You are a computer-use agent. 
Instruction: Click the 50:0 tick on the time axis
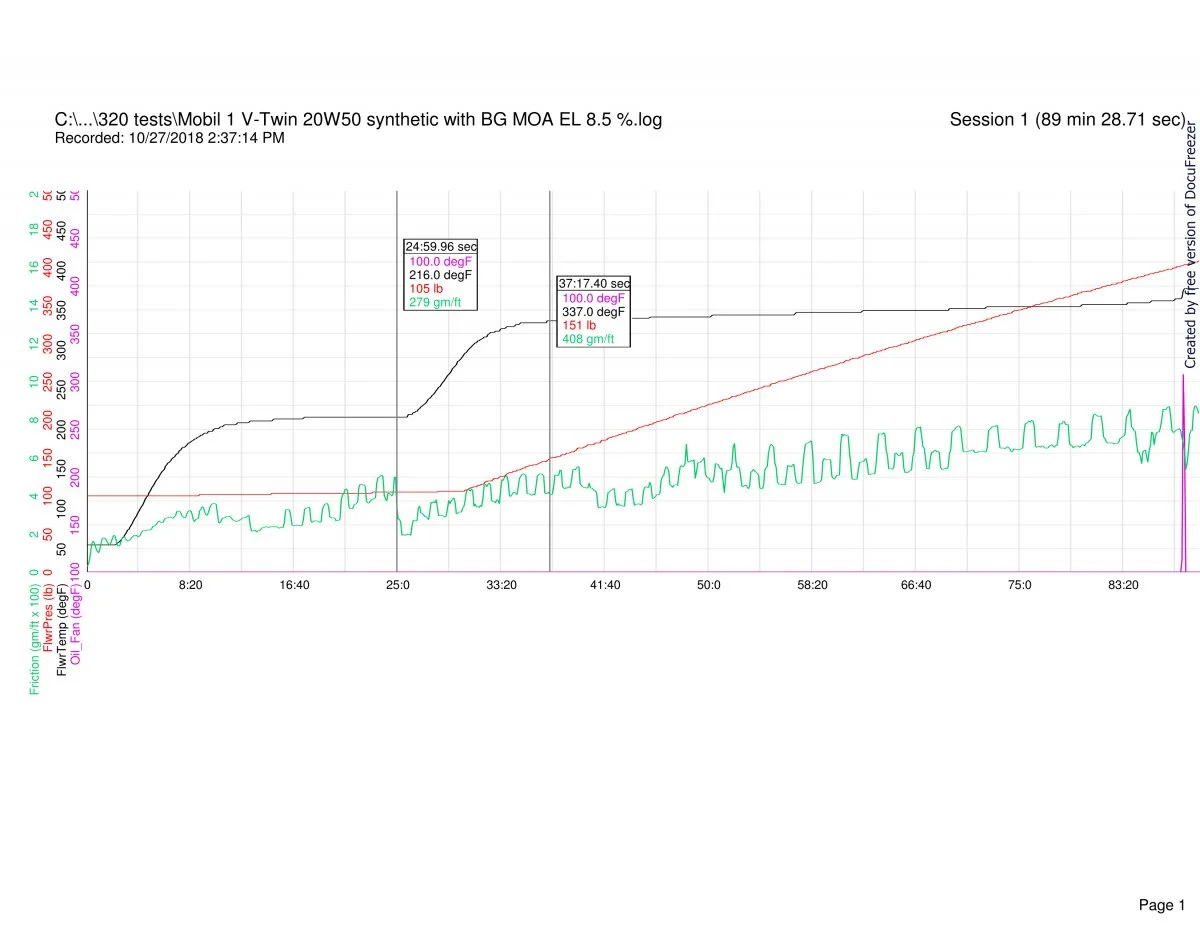coord(709,585)
